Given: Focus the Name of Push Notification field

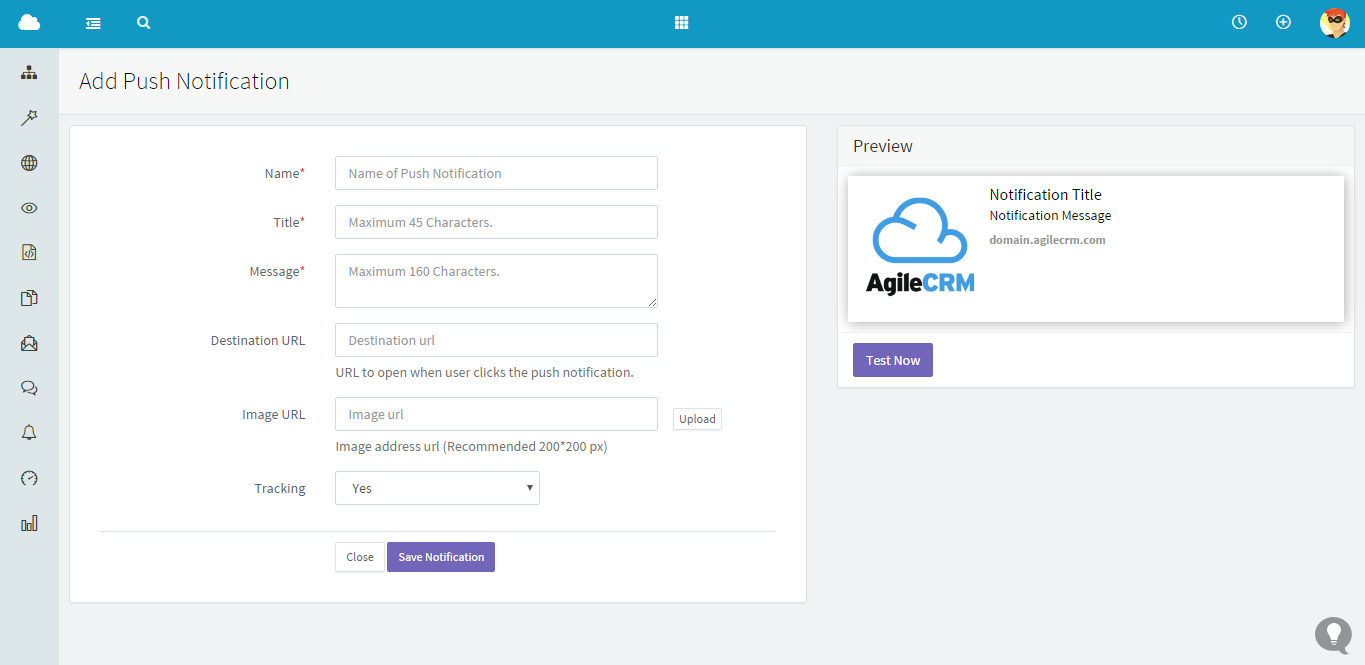Looking at the screenshot, I should point(496,173).
